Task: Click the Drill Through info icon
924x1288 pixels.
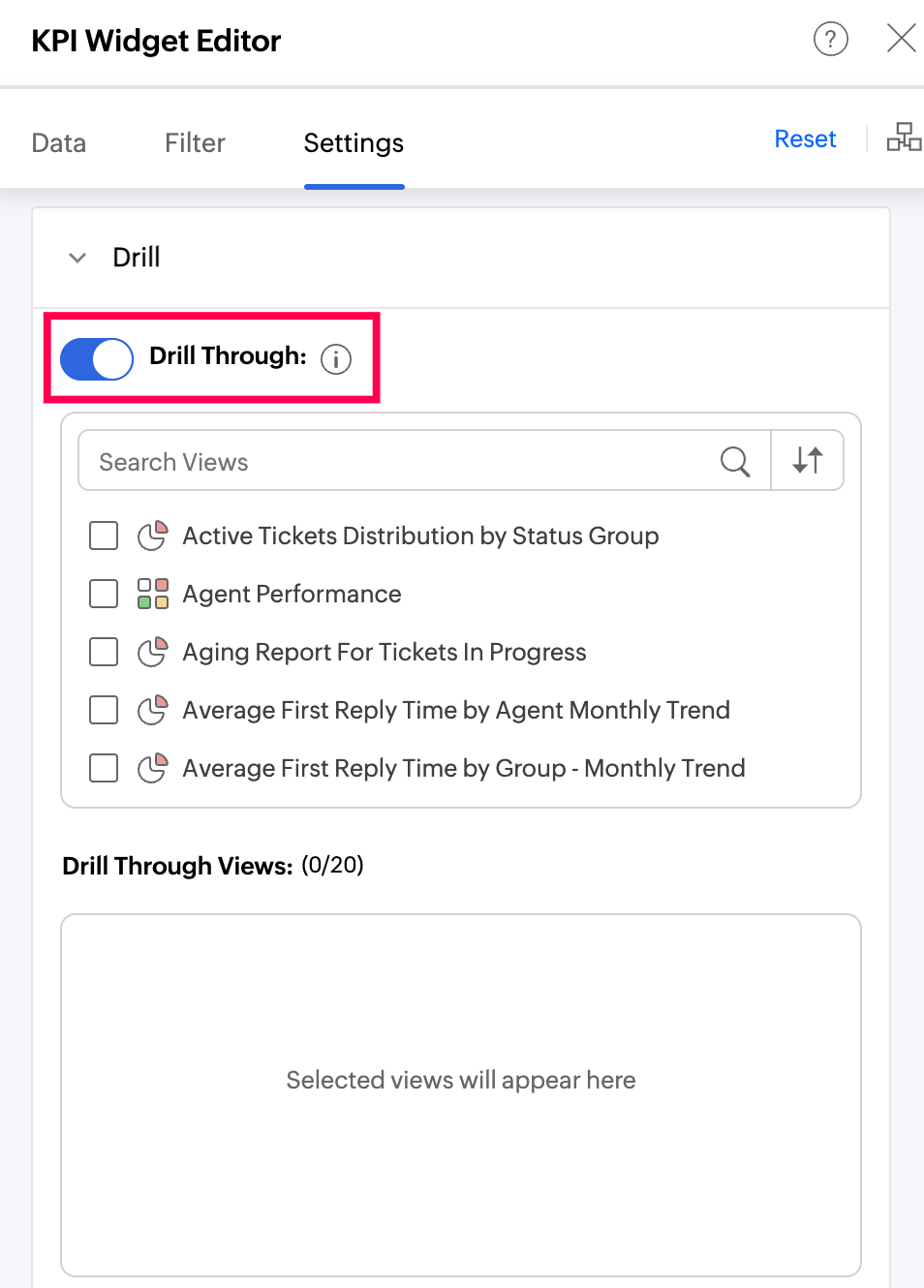Action: 336,359
